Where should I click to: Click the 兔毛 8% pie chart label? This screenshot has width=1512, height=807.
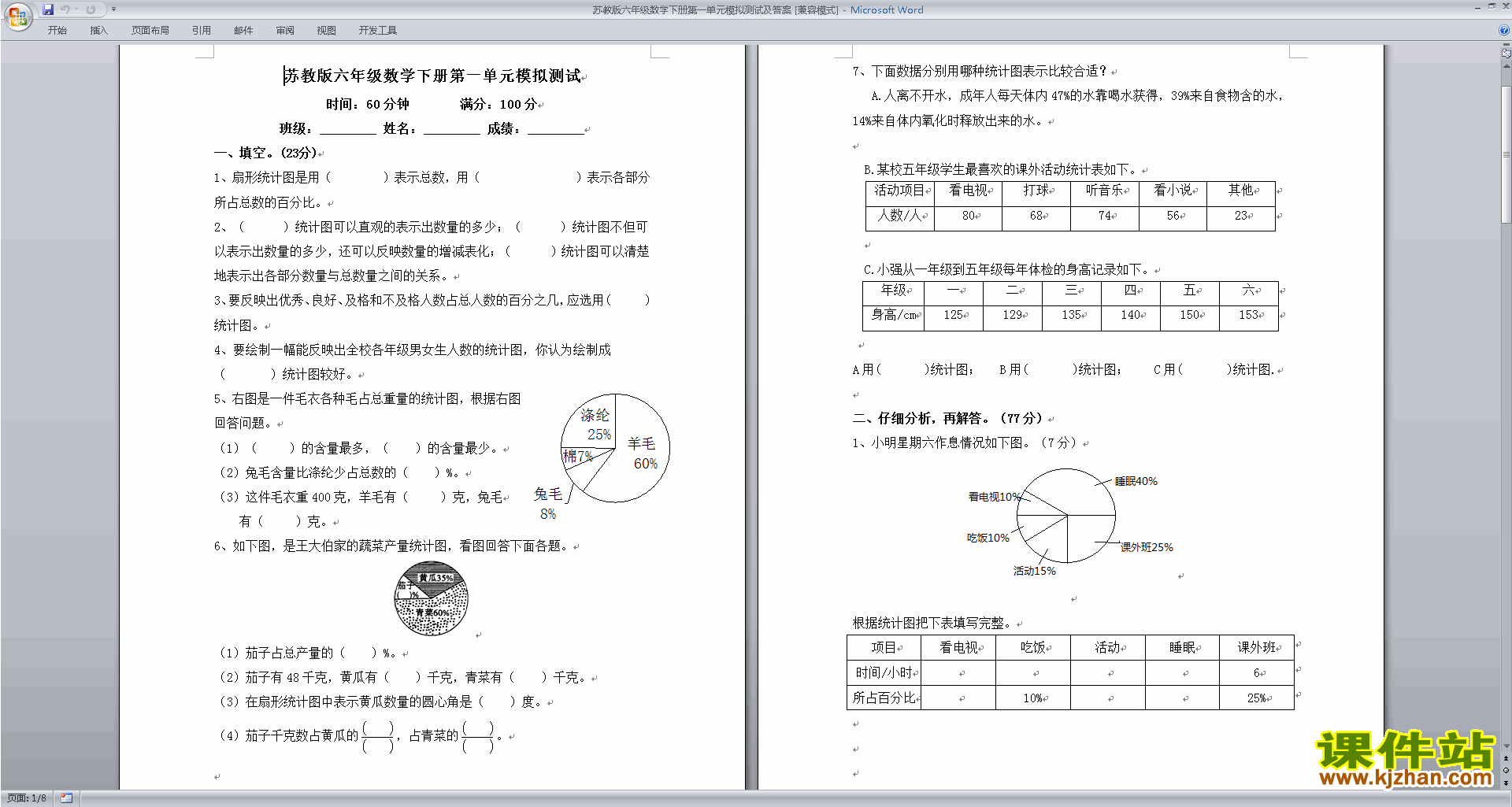548,504
